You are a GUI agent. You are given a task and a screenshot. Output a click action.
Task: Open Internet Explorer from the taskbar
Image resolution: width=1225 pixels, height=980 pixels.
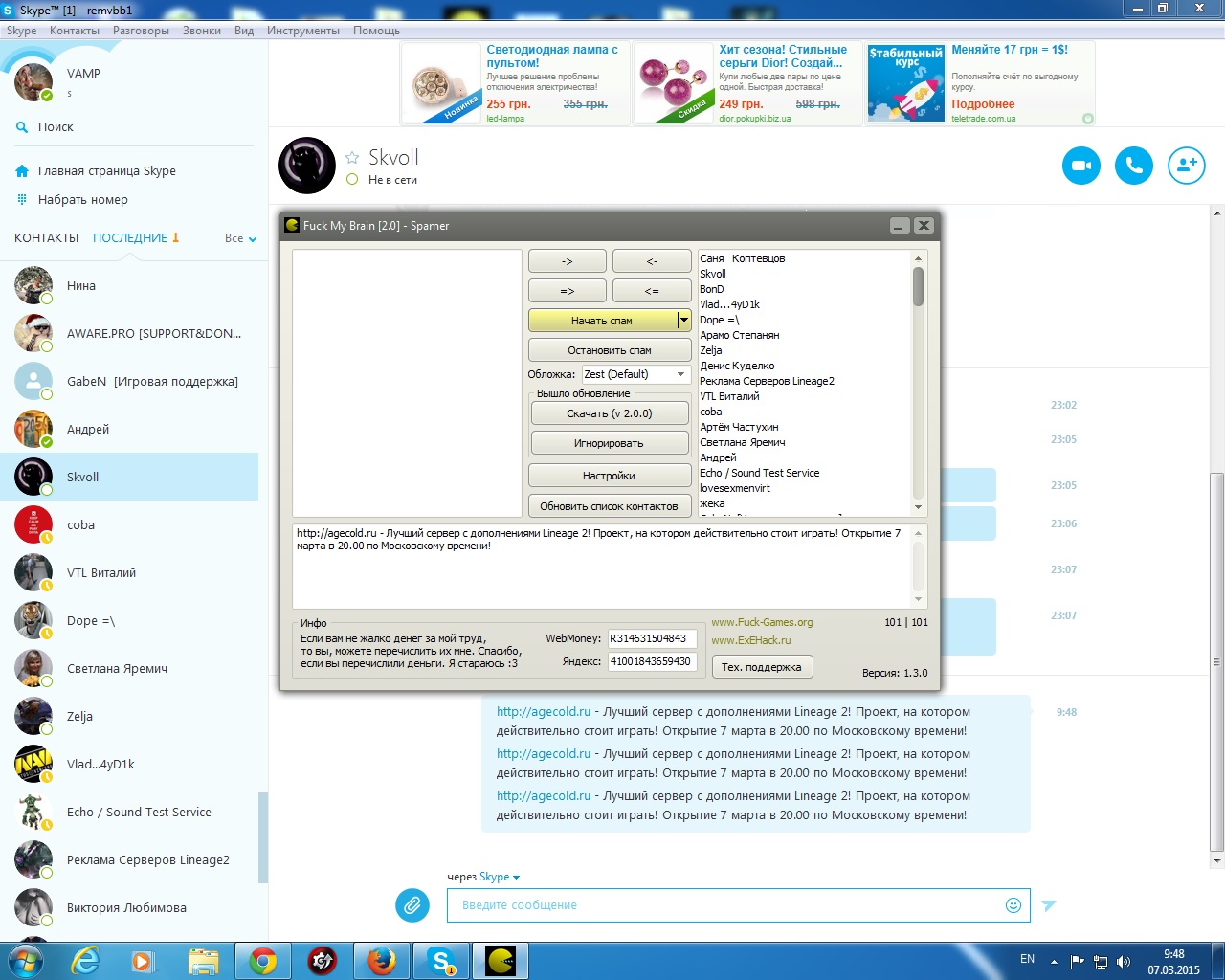pos(86,961)
